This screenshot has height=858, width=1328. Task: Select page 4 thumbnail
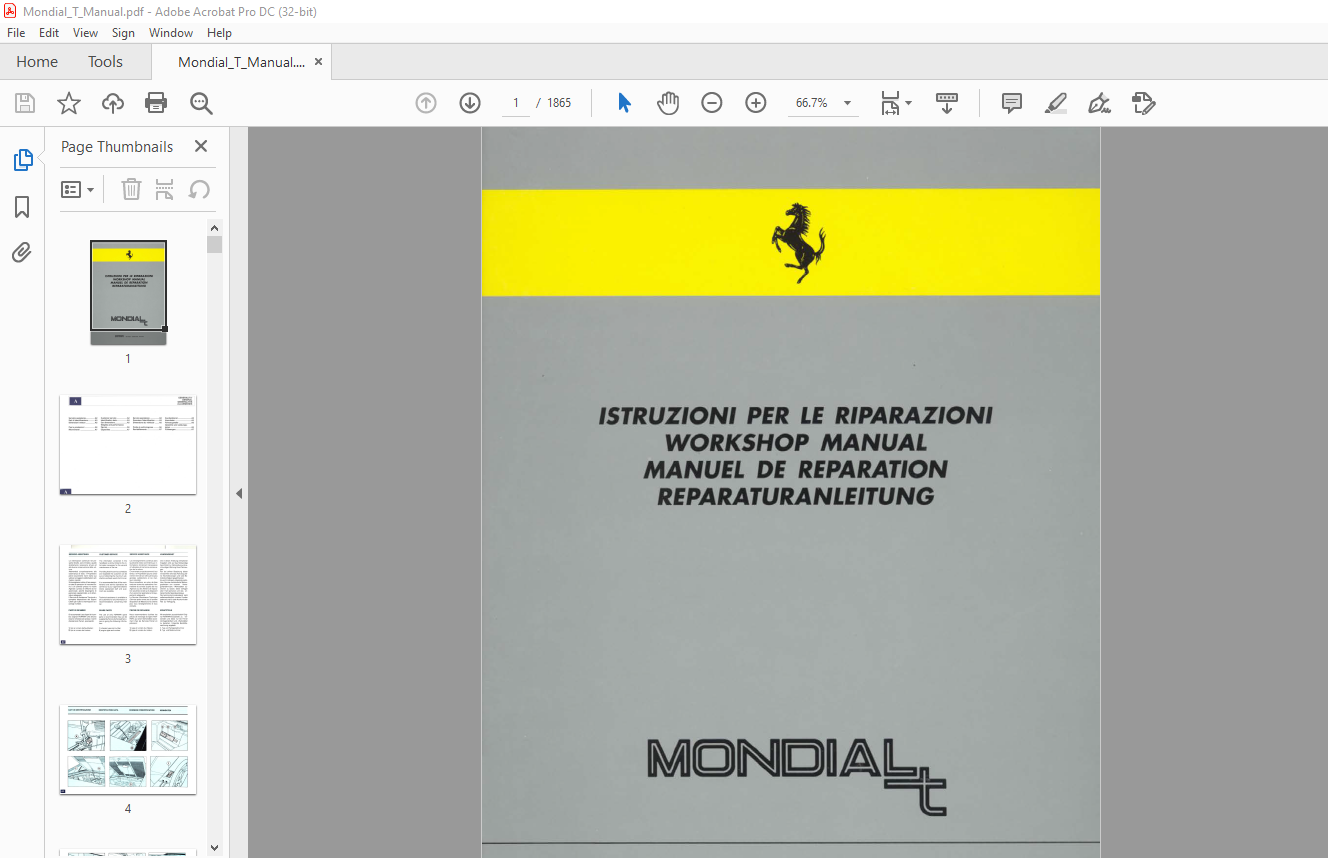click(128, 749)
